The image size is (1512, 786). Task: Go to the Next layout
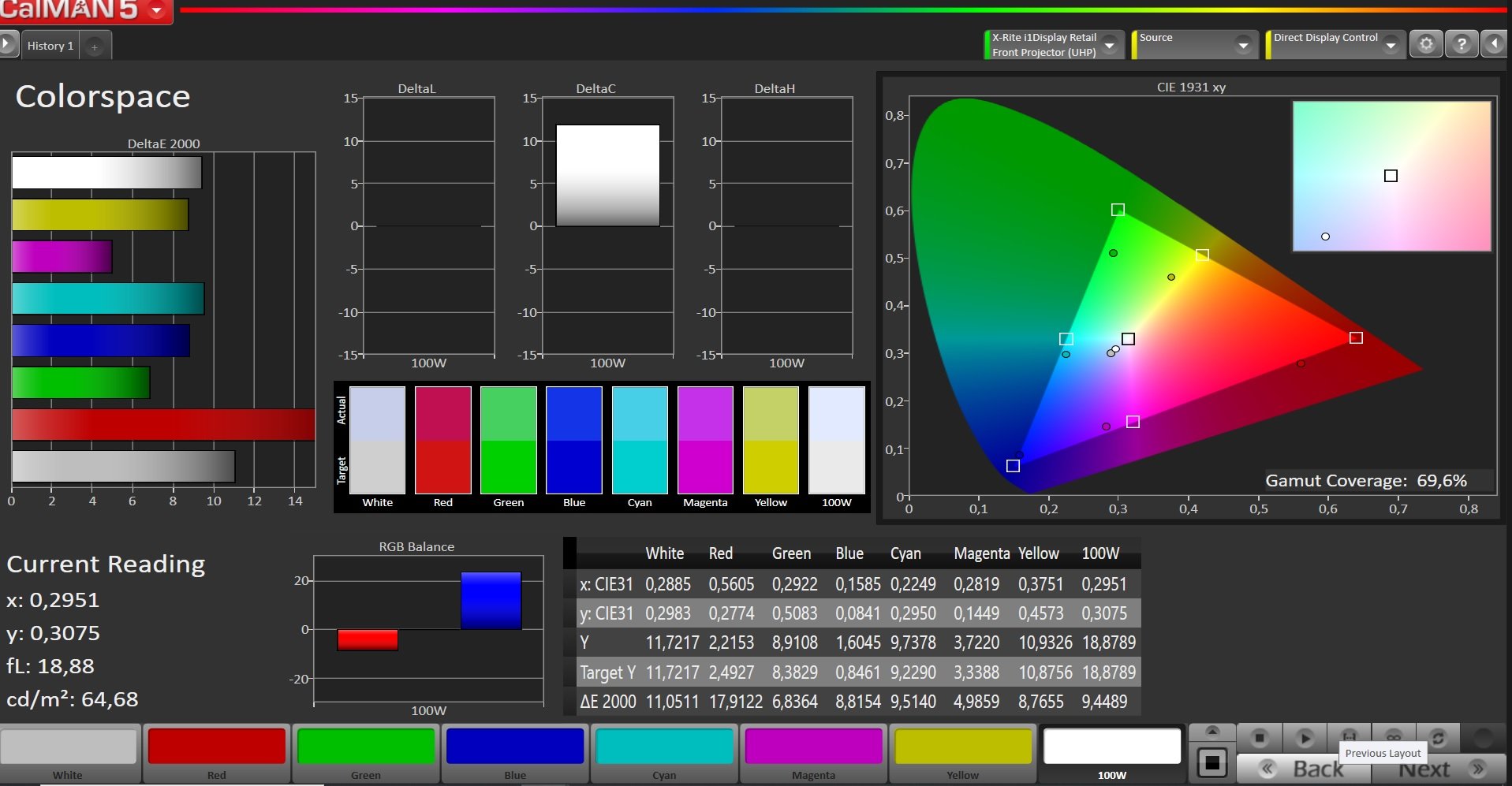click(1440, 769)
